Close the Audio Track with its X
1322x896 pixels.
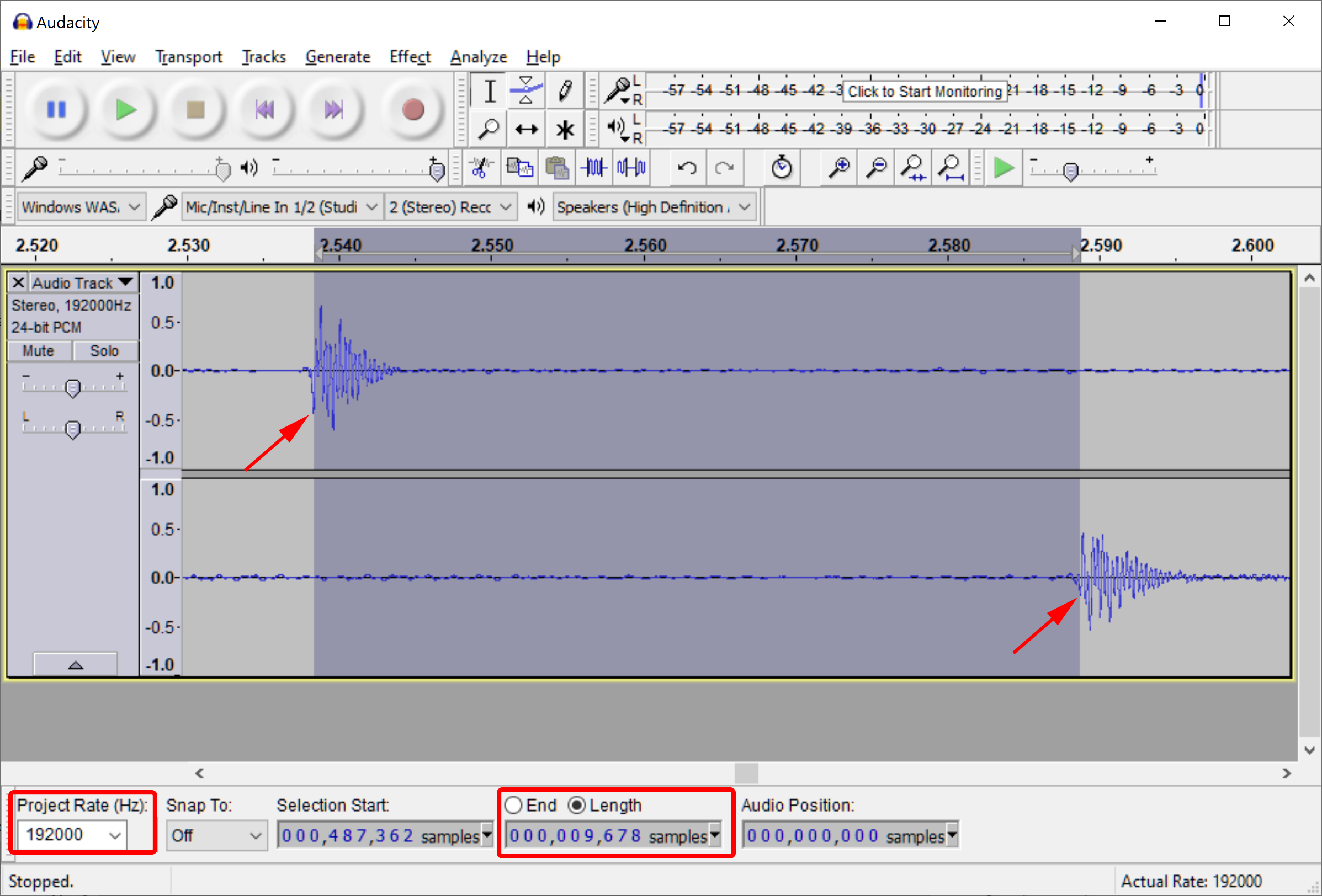pos(18,282)
